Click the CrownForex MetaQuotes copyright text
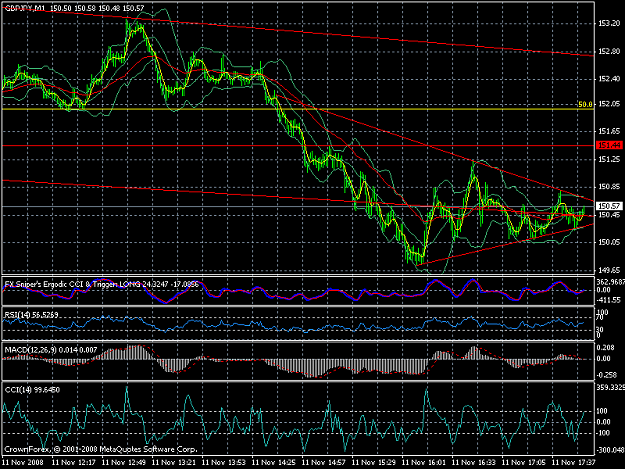The height and width of the screenshot is (469, 625). pos(101,449)
